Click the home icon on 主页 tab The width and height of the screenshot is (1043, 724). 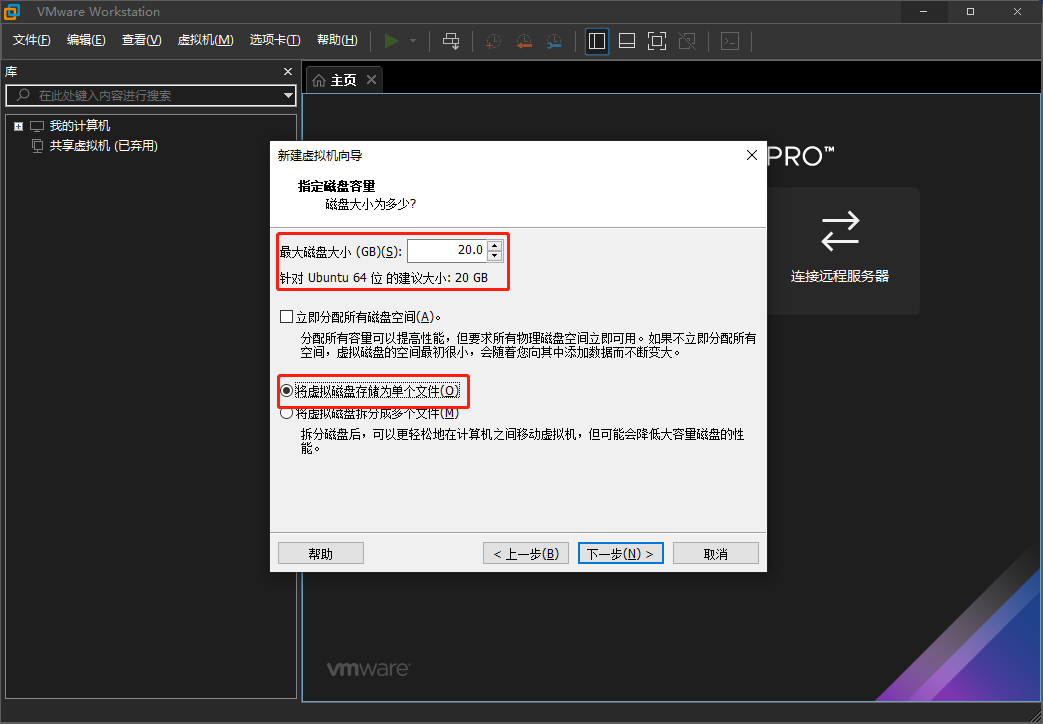319,81
